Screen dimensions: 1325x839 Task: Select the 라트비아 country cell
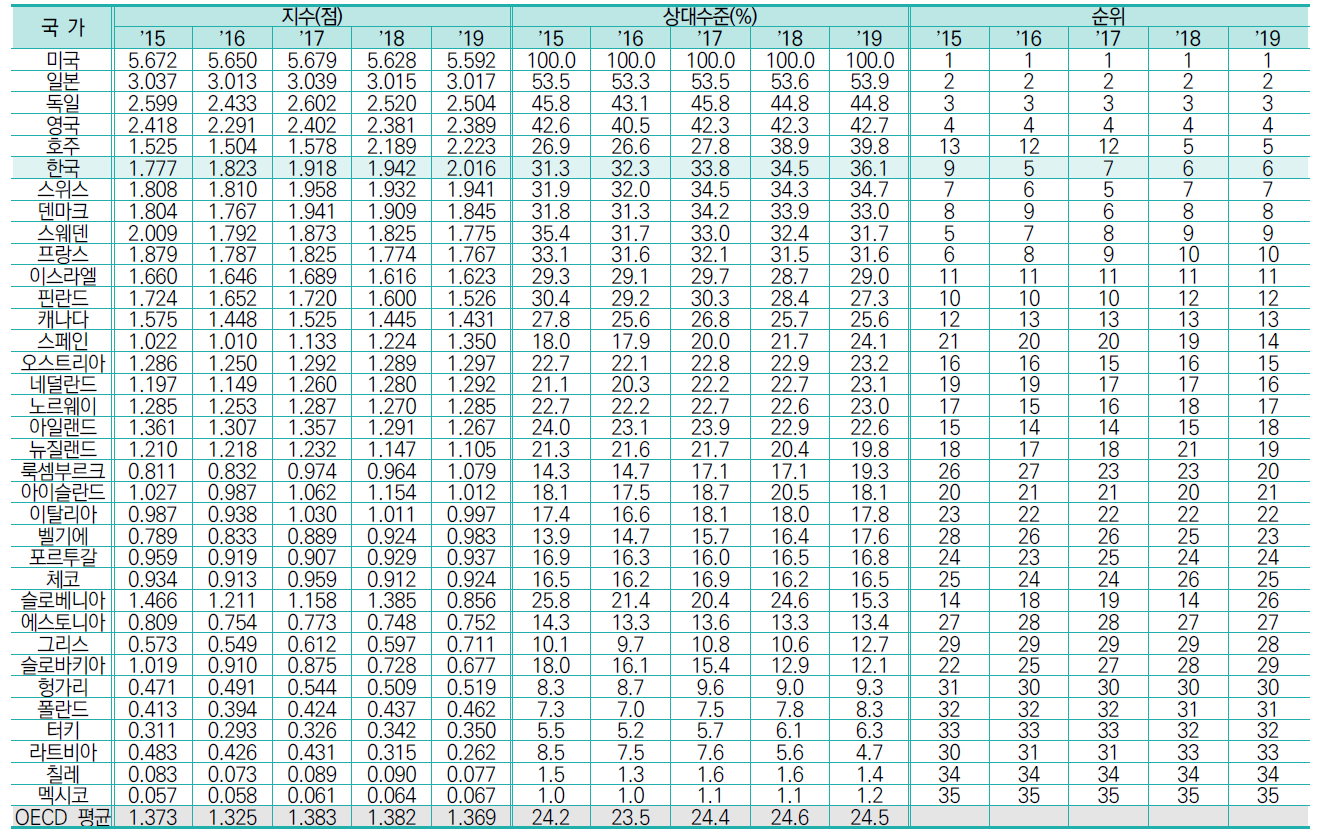pos(62,752)
